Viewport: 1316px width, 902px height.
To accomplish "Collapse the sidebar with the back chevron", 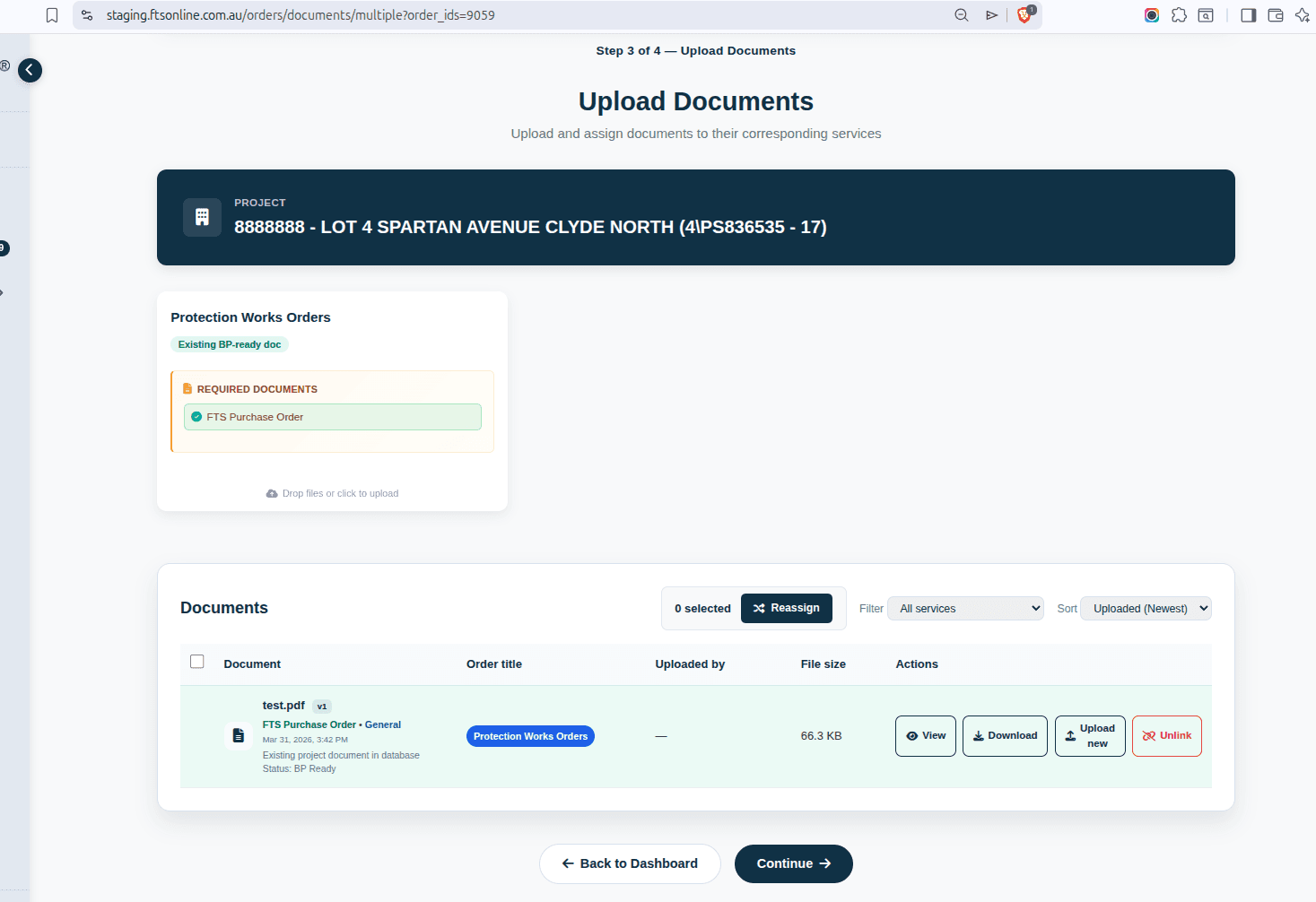I will [x=30, y=70].
